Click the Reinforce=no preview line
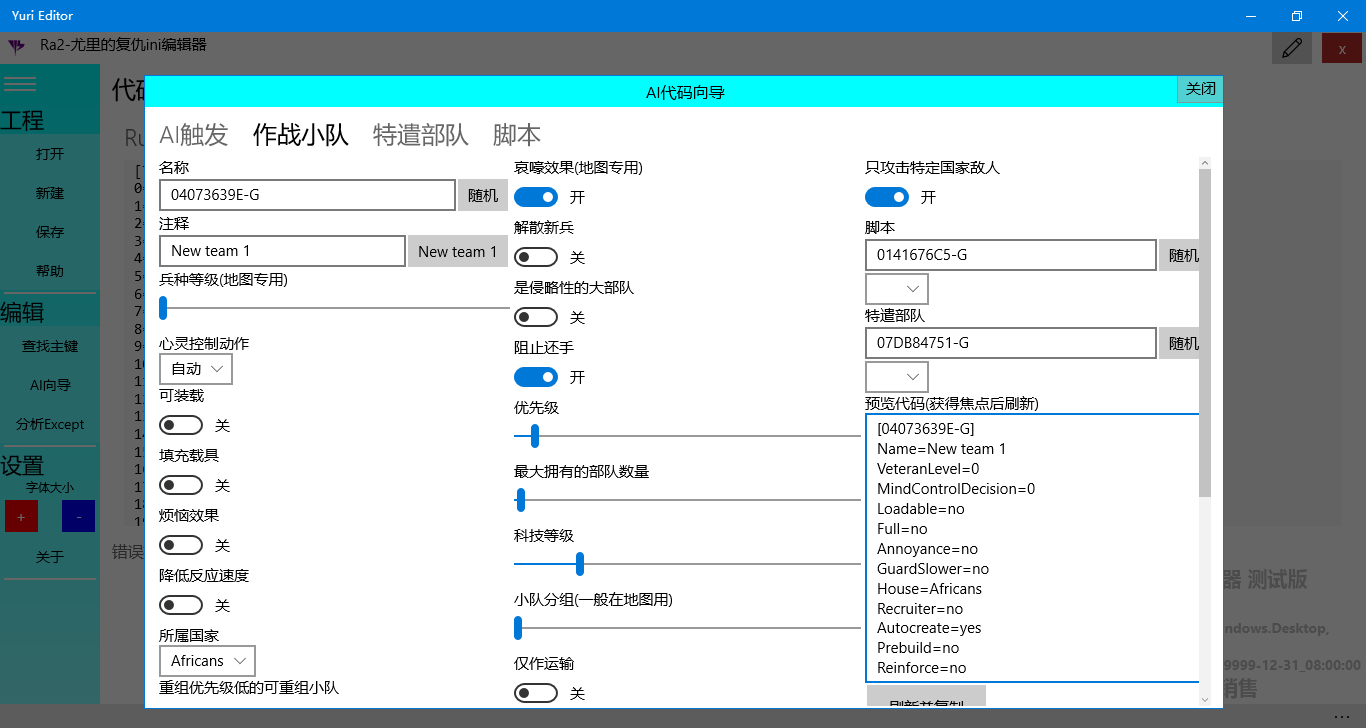Screen dimensions: 1366x728 pos(922,669)
